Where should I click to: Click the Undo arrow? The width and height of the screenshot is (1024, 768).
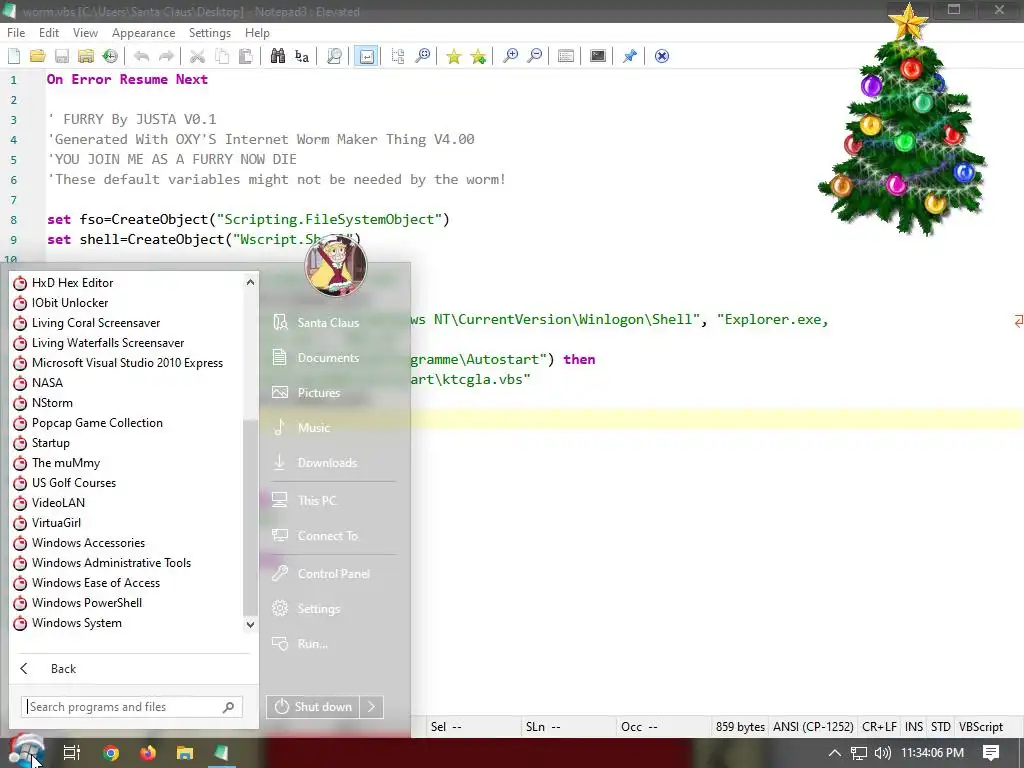(x=141, y=56)
